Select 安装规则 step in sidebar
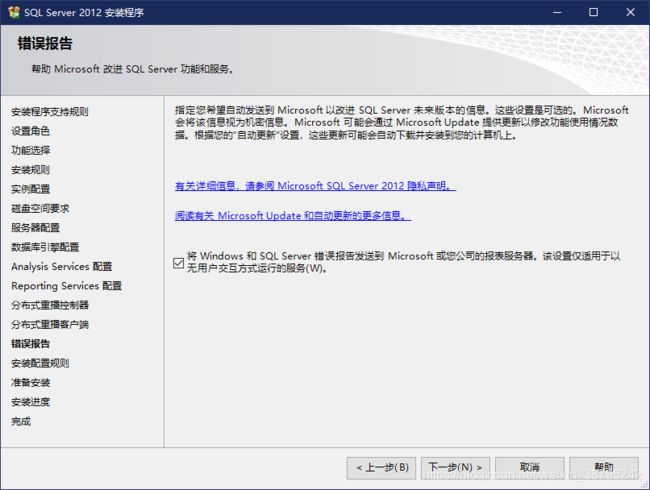This screenshot has width=650, height=490. [31, 170]
